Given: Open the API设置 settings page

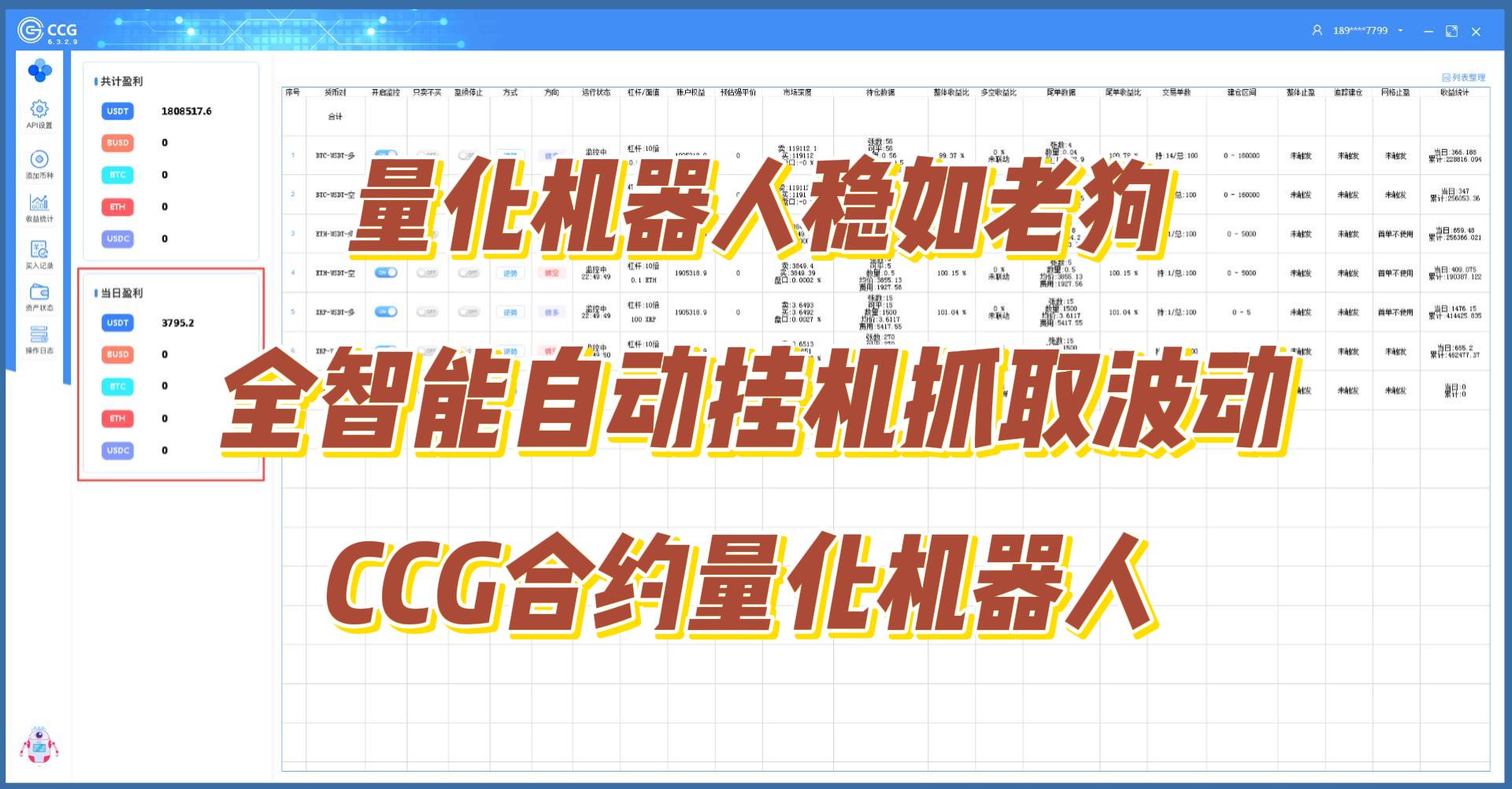Looking at the screenshot, I should click(x=39, y=114).
